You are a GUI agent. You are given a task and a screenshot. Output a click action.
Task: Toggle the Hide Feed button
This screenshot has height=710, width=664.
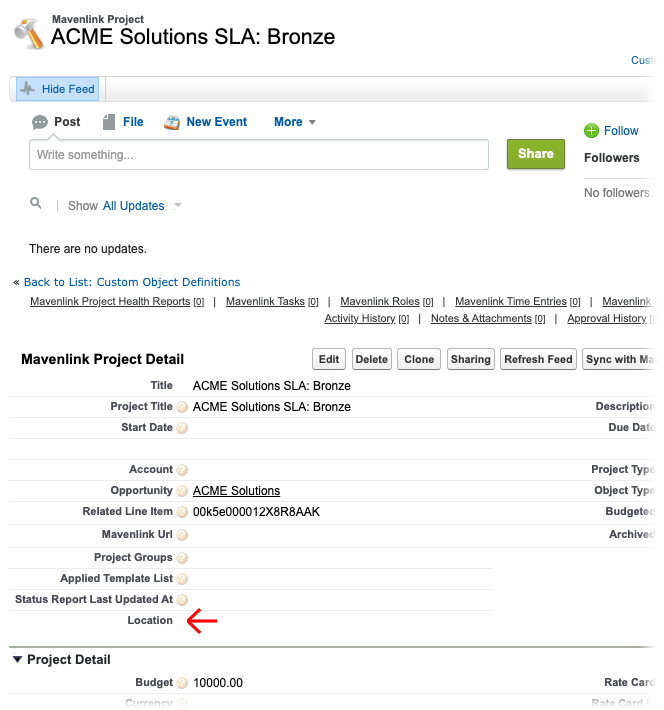tap(58, 89)
